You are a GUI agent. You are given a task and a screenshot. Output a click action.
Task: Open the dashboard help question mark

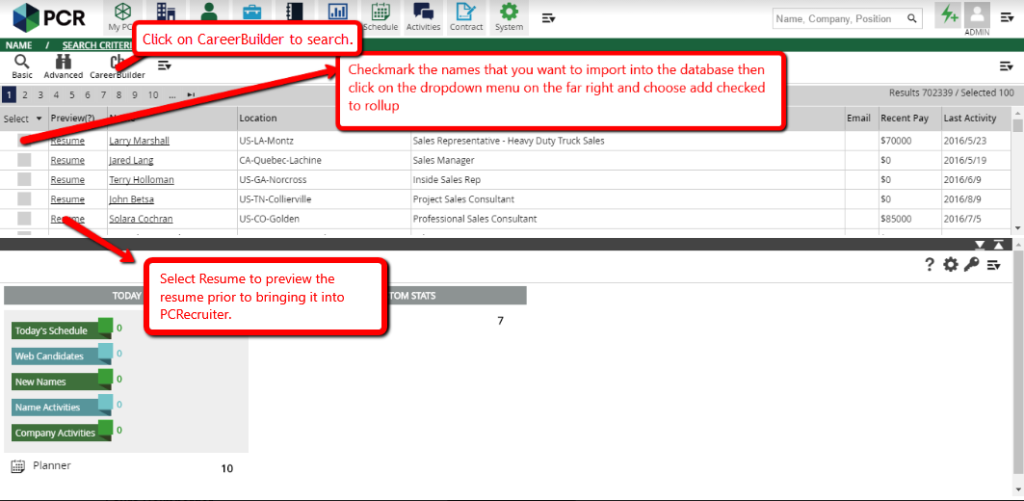coord(929,265)
